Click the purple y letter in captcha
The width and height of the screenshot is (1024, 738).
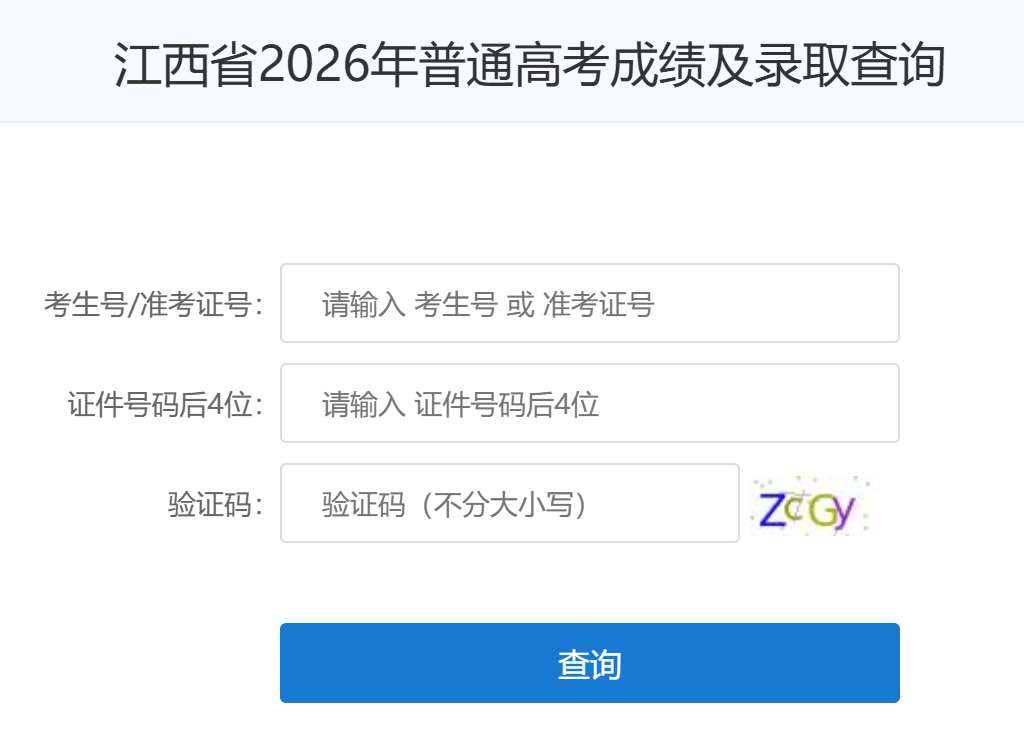click(x=844, y=513)
